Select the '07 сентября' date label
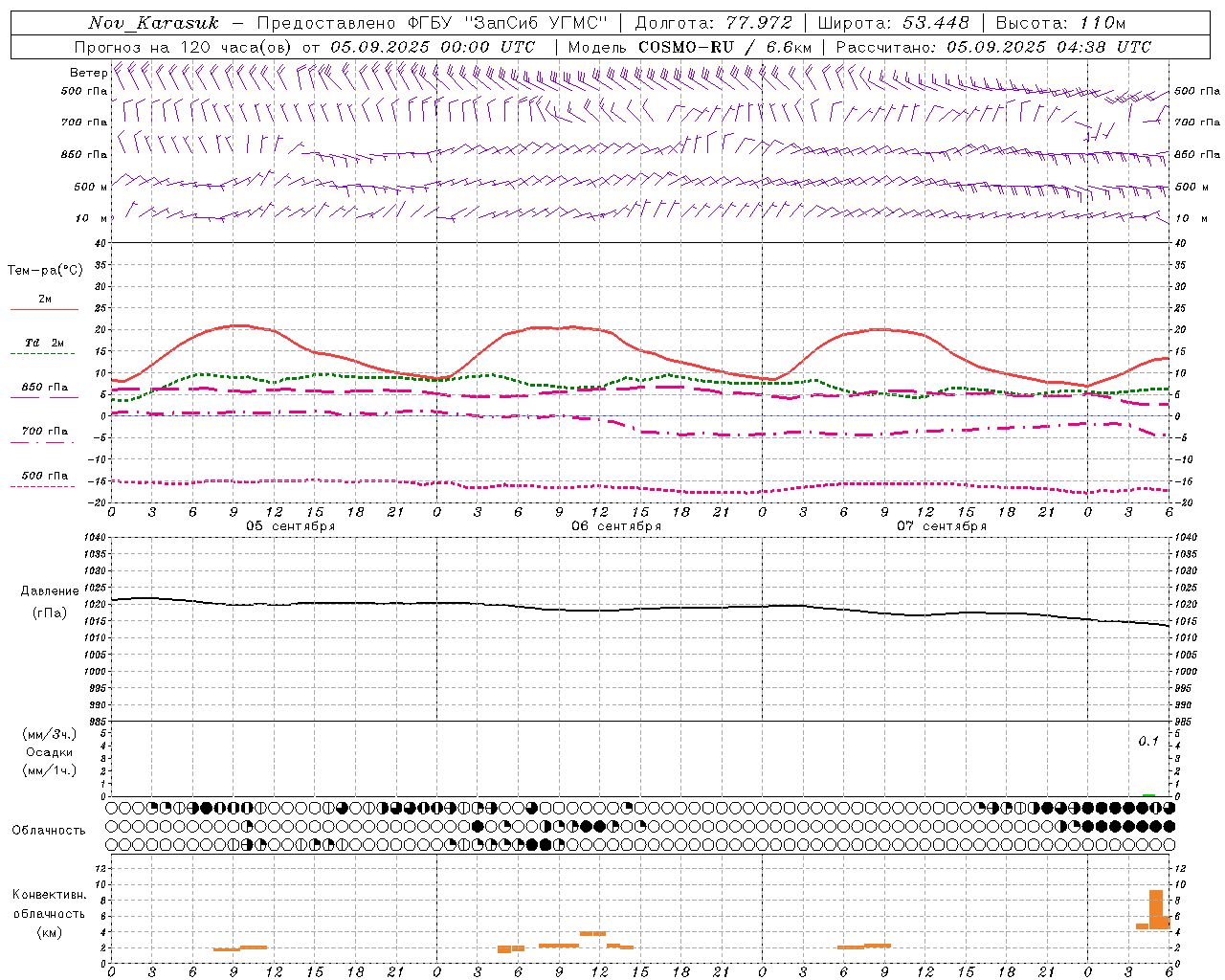The width and height of the screenshot is (1225, 980). click(942, 526)
